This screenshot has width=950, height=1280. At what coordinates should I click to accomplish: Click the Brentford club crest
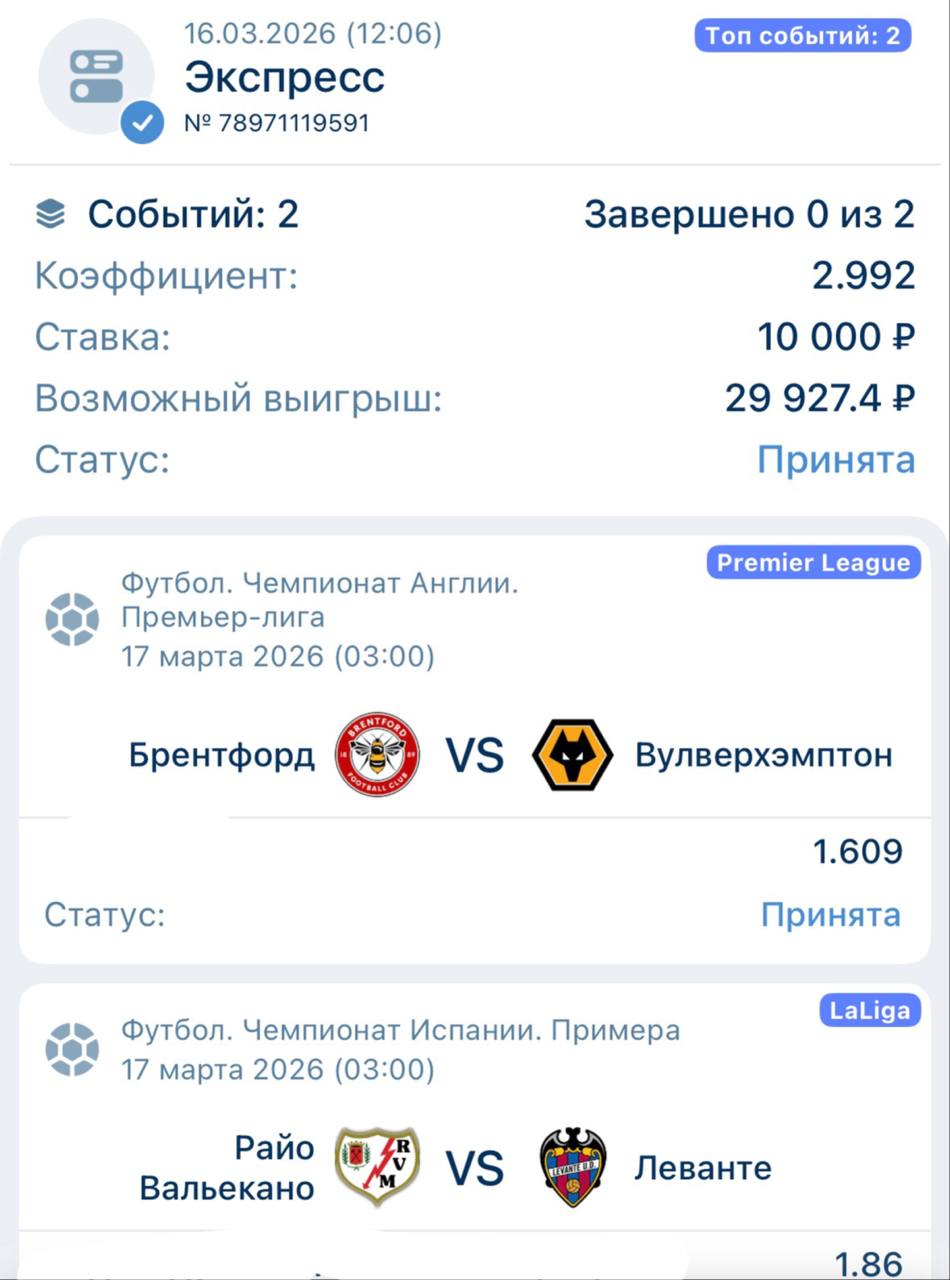click(377, 755)
